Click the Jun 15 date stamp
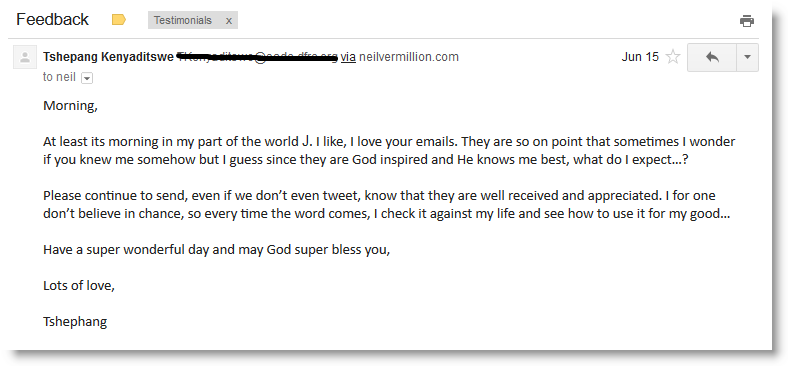 tap(640, 57)
